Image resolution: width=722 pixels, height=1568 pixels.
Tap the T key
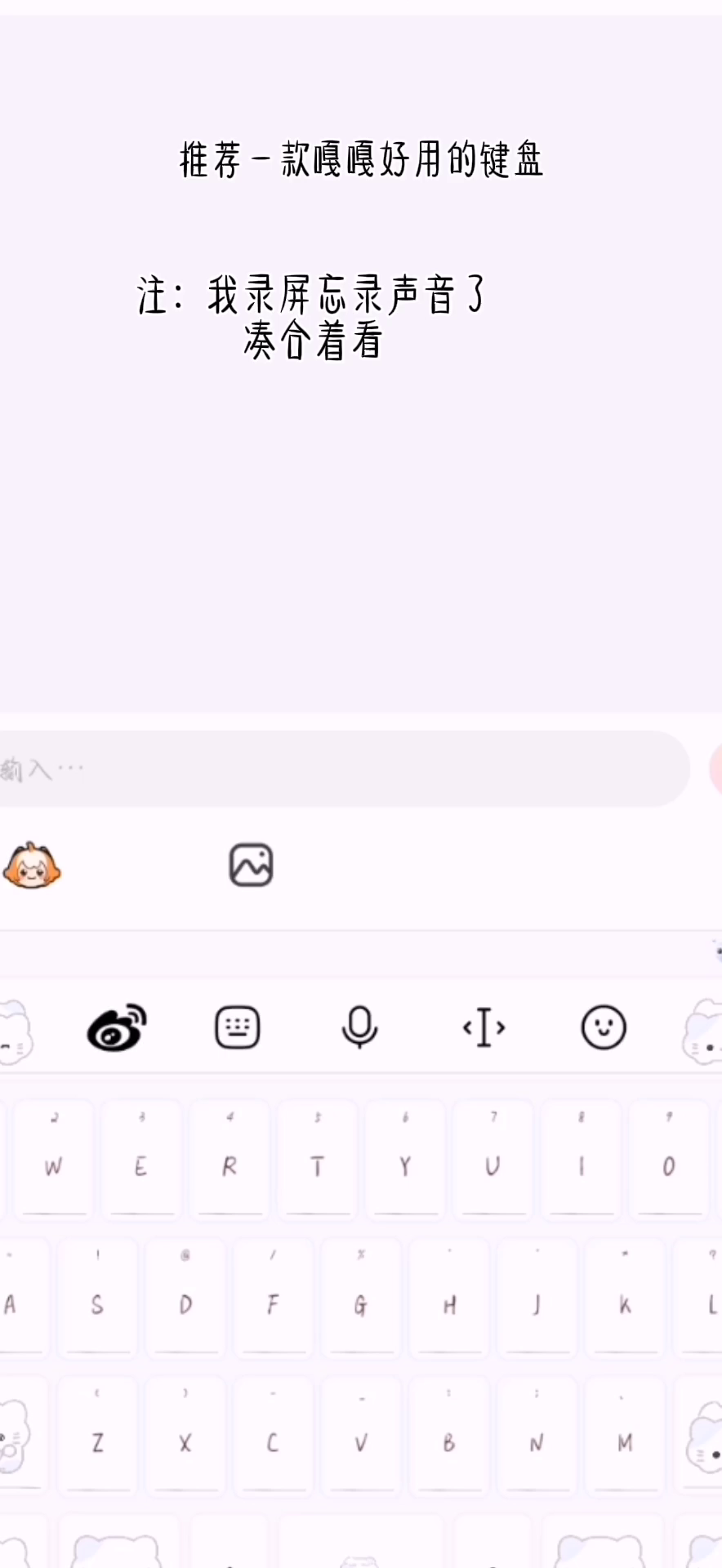tap(317, 1157)
